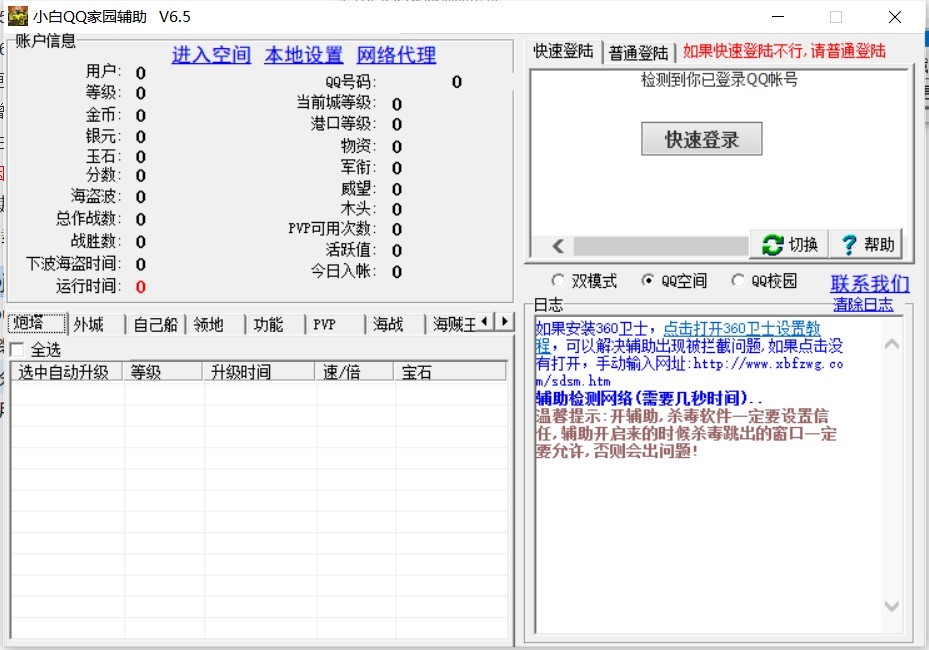Click the 帮助 question mark icon
Image resolution: width=929 pixels, height=650 pixels.
(x=849, y=244)
